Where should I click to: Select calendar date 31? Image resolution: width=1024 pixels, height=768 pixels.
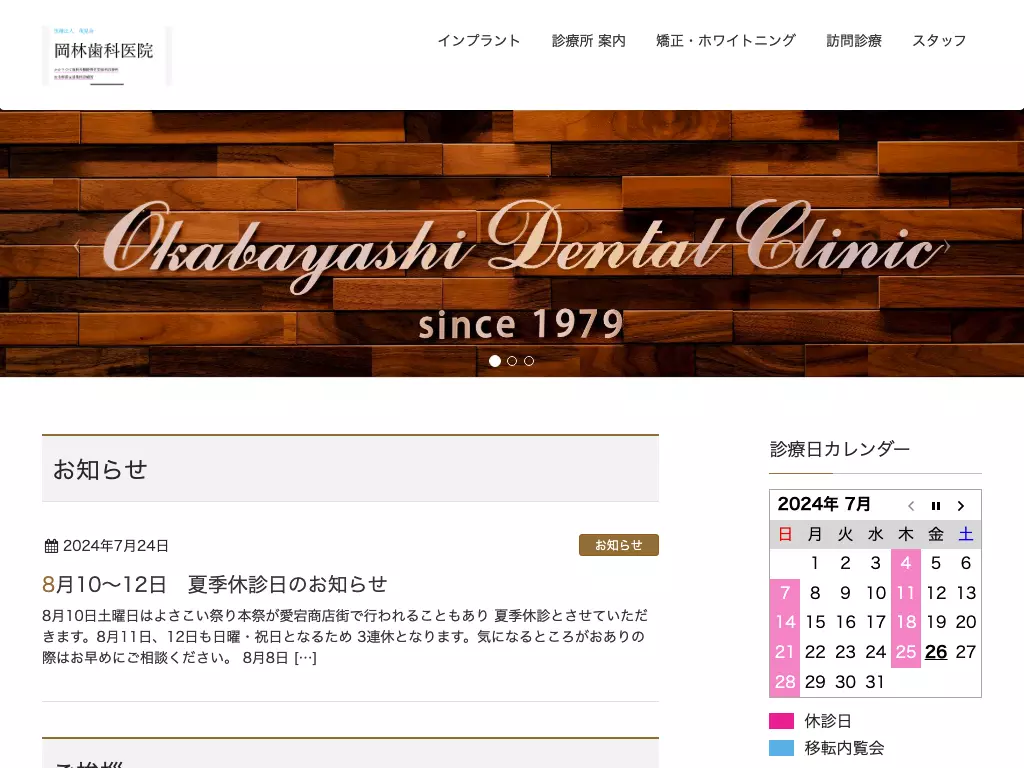click(875, 682)
